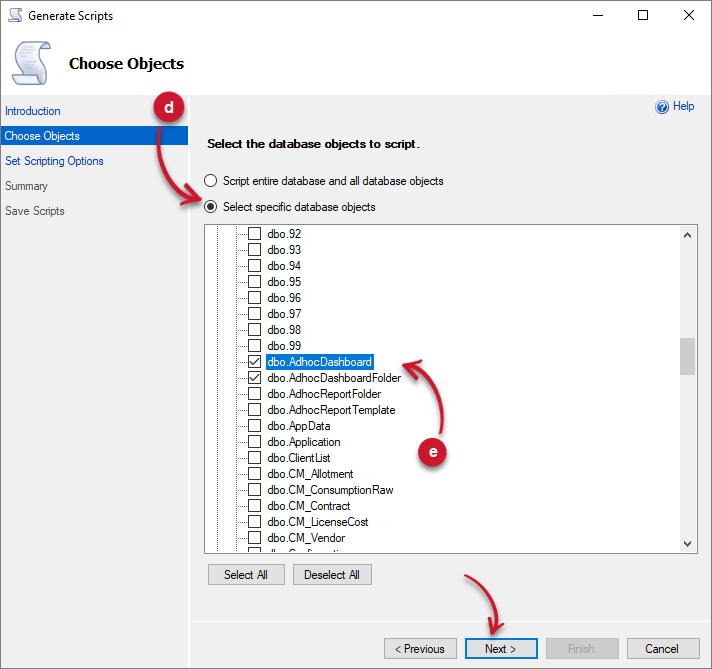
Task: Check the dbo.CM_Allotment checkbox
Action: (x=254, y=474)
